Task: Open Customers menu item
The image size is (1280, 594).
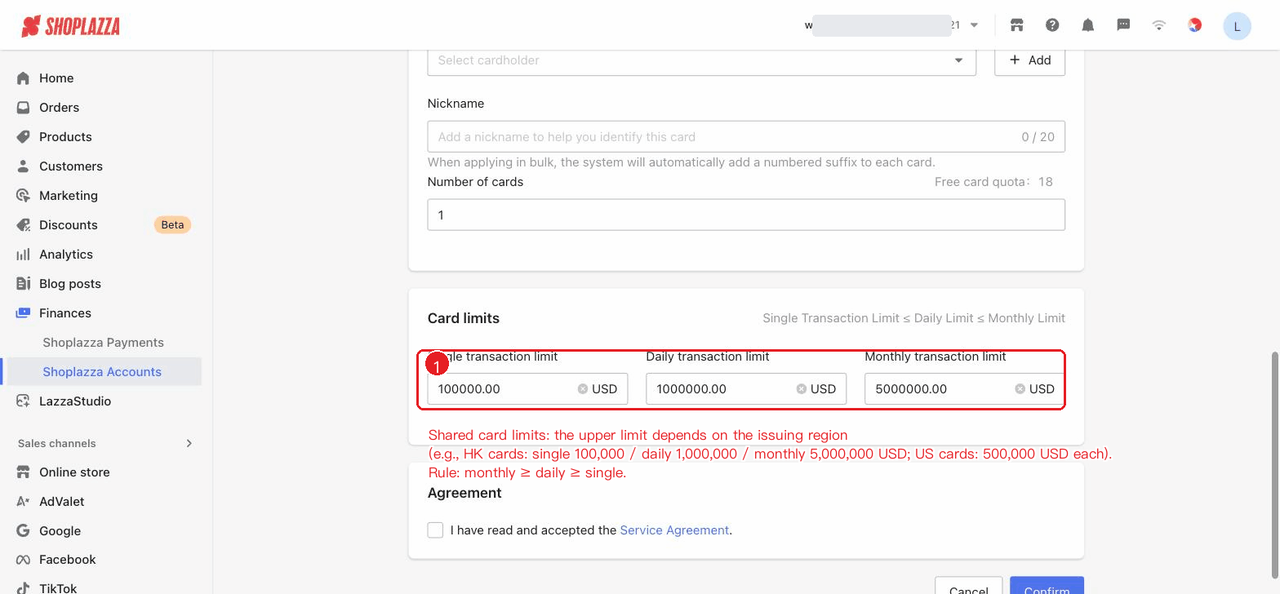Action: tap(71, 166)
